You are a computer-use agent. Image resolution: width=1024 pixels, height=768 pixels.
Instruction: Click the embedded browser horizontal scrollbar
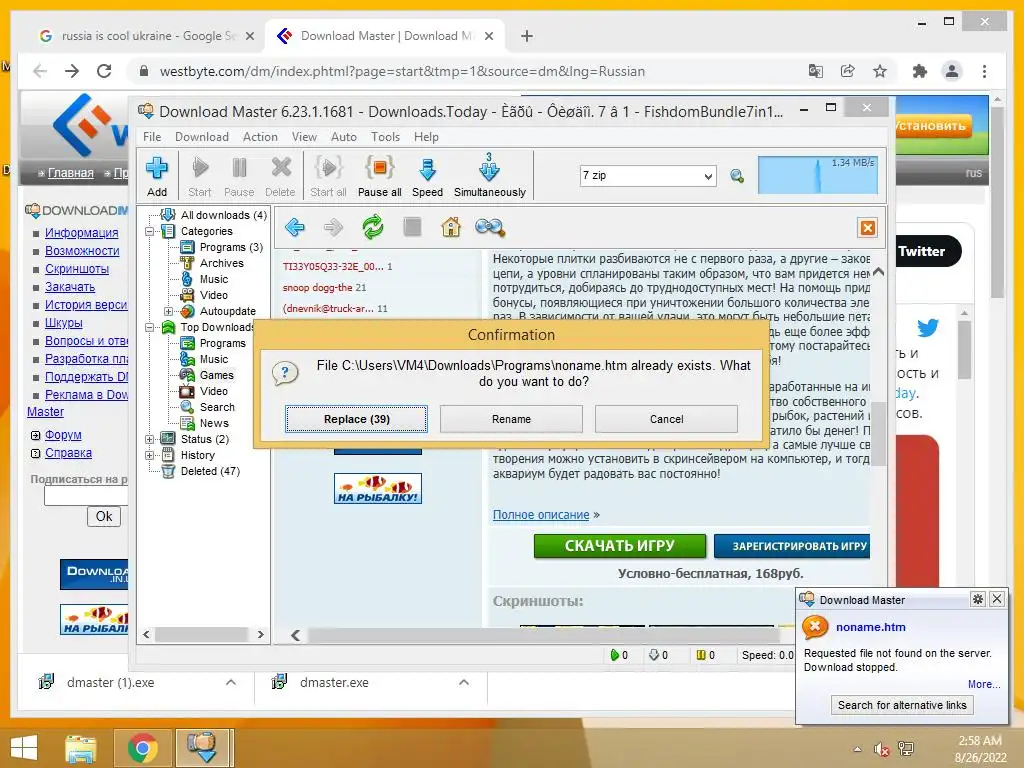[542, 635]
